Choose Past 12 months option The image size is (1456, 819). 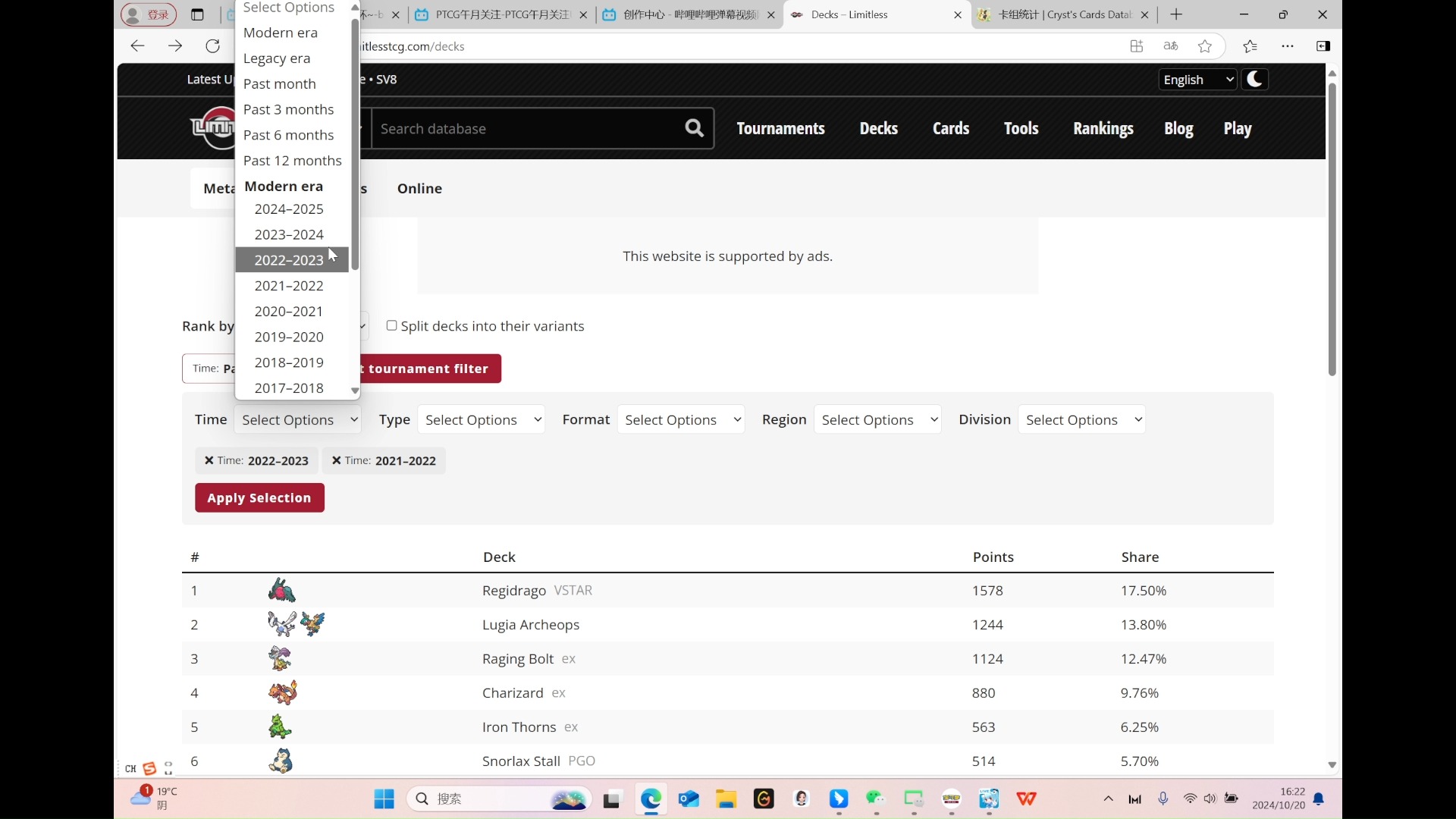tap(292, 161)
